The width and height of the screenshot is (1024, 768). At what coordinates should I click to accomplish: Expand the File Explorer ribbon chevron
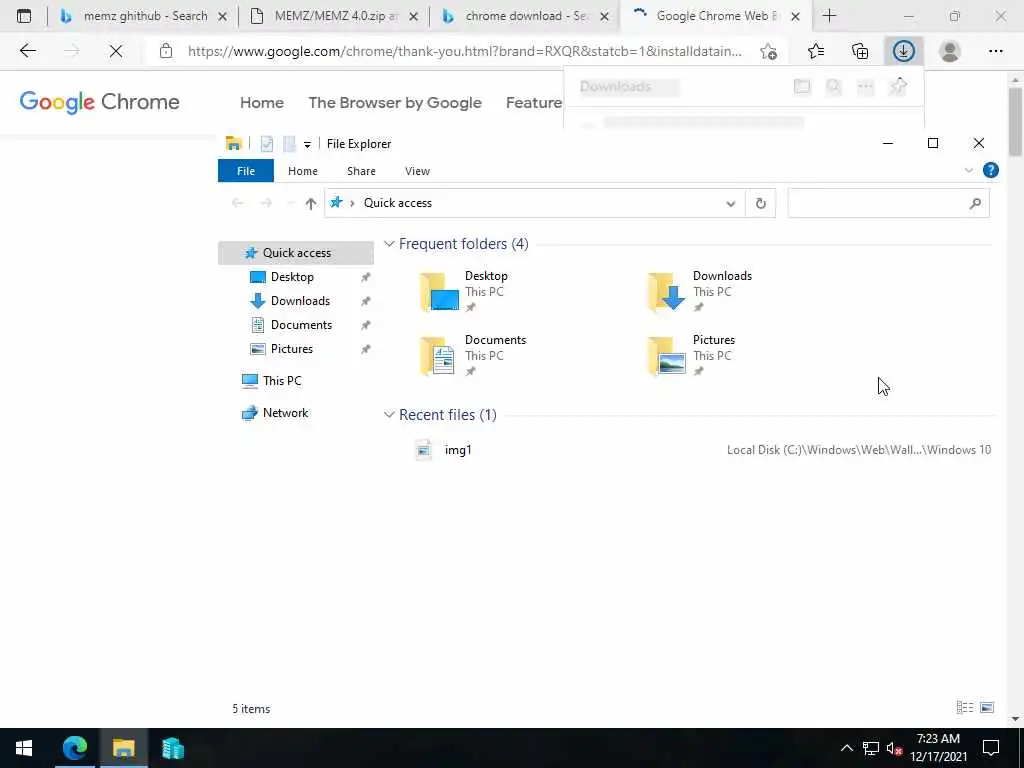click(x=968, y=170)
